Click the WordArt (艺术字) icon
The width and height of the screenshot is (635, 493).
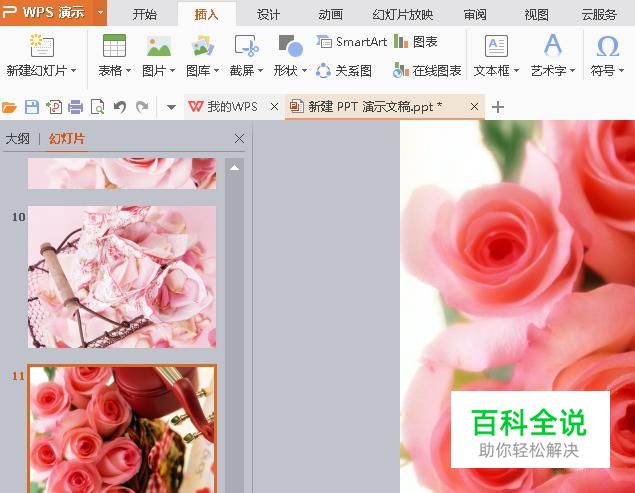(553, 45)
